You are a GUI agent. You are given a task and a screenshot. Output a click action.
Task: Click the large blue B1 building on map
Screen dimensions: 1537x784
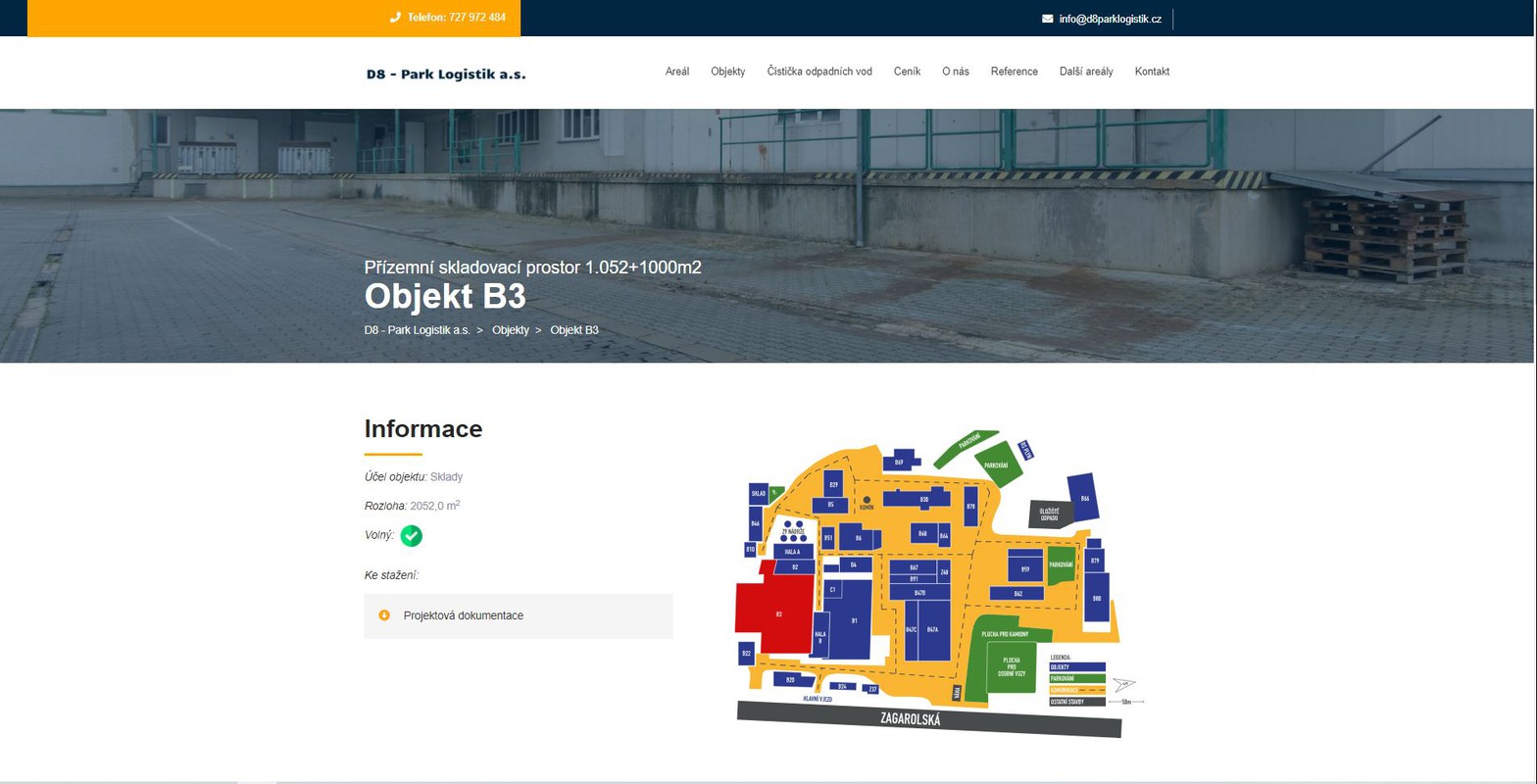pyautogui.click(x=853, y=619)
